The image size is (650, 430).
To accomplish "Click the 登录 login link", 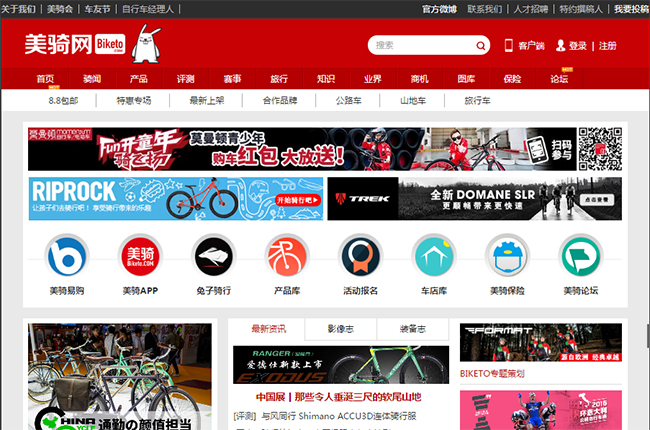I will tap(578, 46).
